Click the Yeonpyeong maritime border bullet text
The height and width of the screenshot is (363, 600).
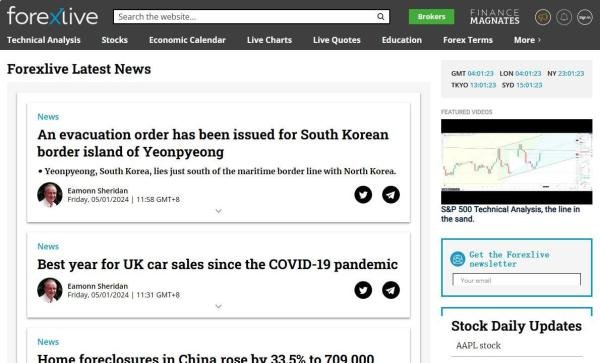click(217, 171)
